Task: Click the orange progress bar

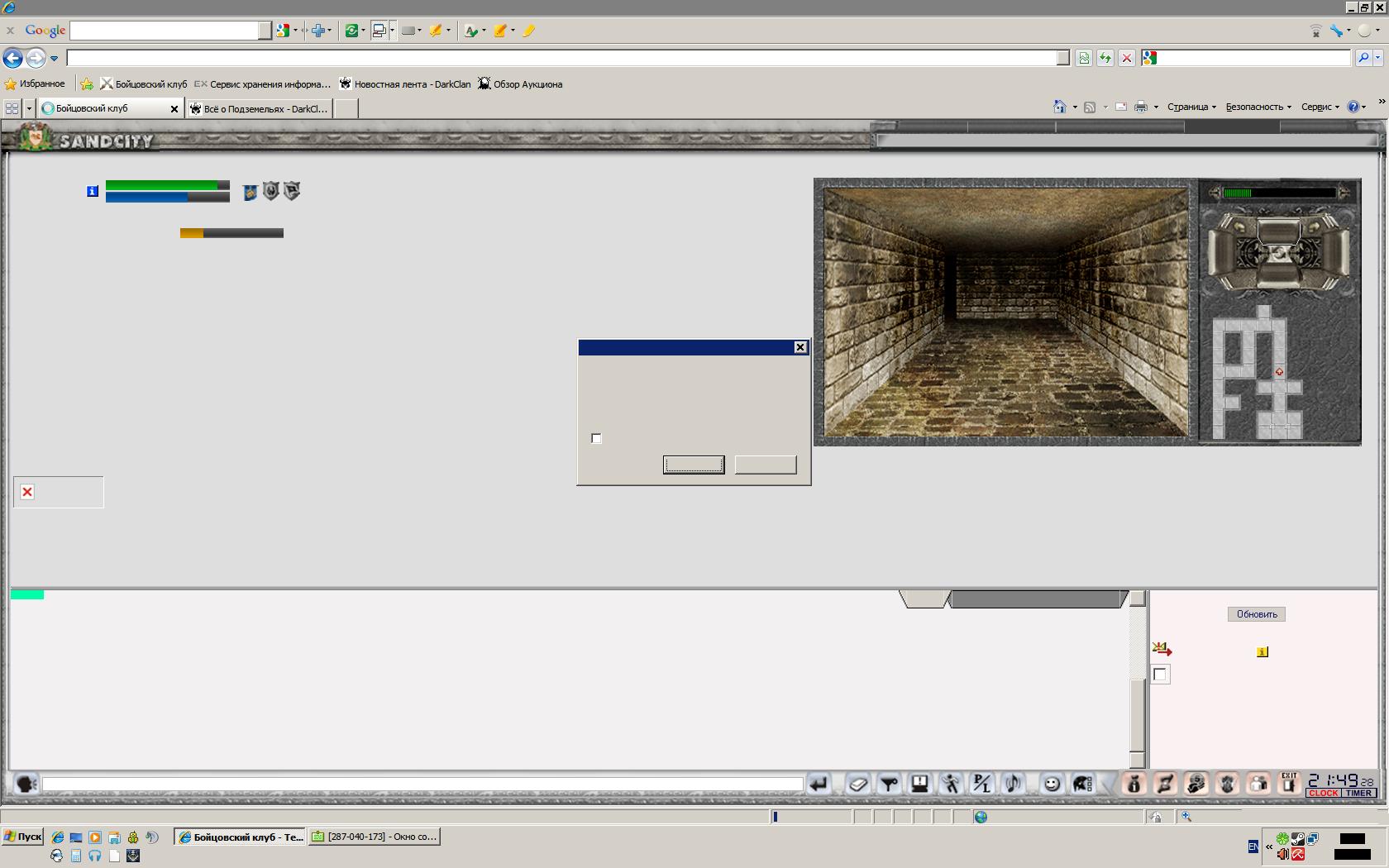Action: [x=231, y=233]
